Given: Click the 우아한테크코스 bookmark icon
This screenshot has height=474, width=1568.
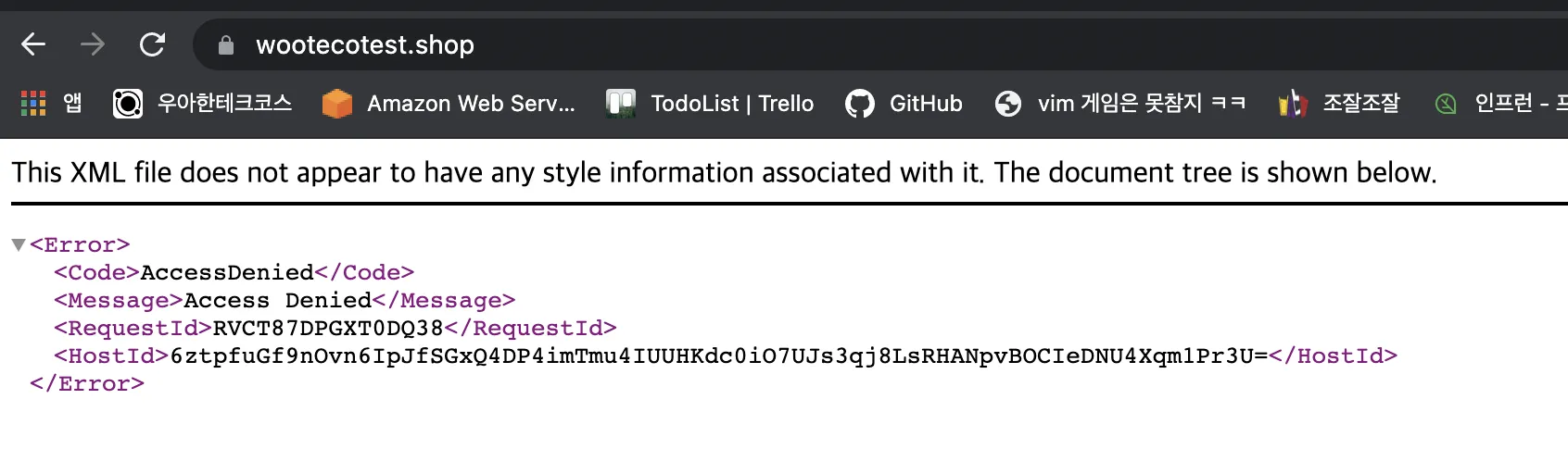Looking at the screenshot, I should [128, 104].
